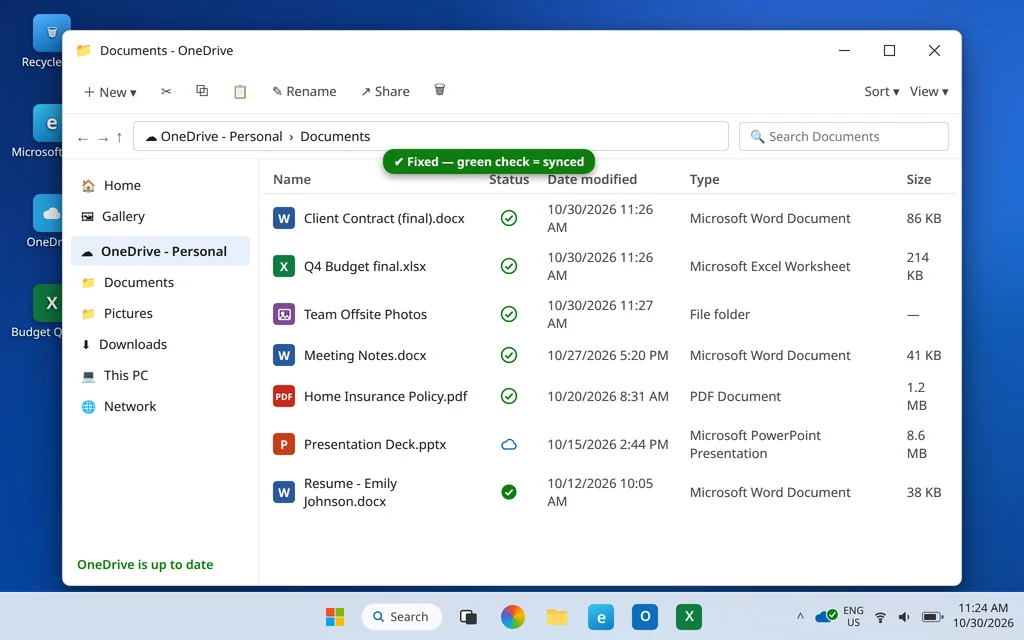Click Word icon of Meeting Notes.docx

(283, 355)
